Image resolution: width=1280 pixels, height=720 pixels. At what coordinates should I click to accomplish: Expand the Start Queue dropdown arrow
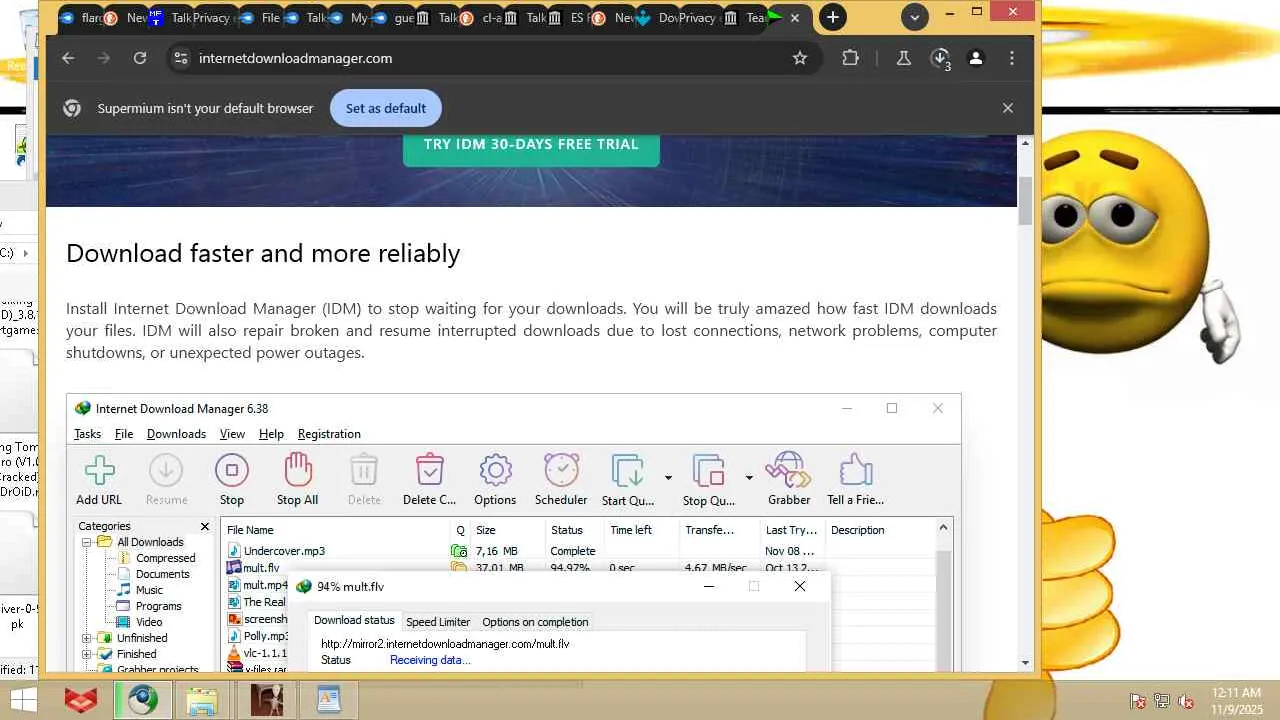[668, 478]
